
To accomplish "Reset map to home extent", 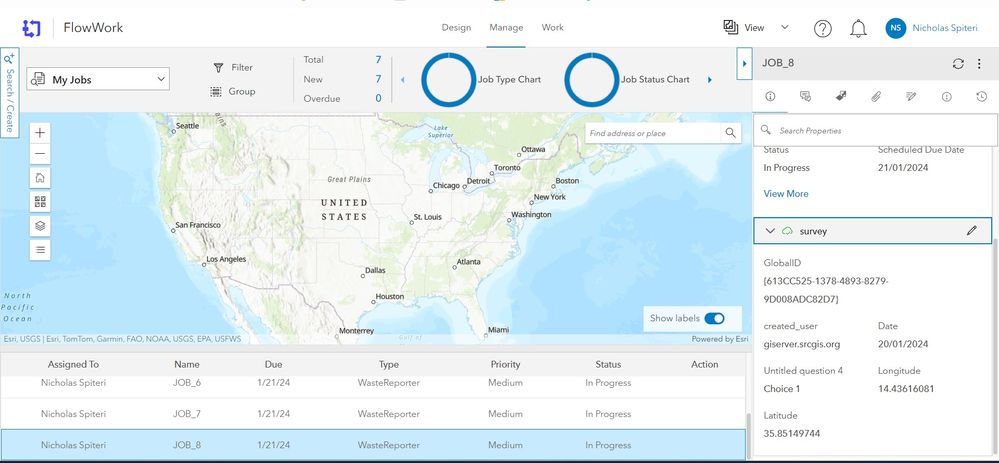I will coord(40,178).
